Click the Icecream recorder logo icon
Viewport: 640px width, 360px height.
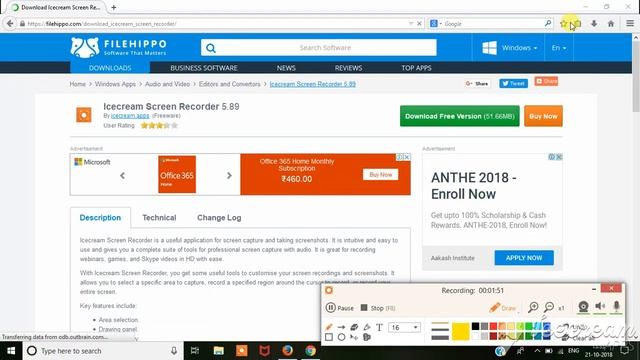[x=329, y=290]
